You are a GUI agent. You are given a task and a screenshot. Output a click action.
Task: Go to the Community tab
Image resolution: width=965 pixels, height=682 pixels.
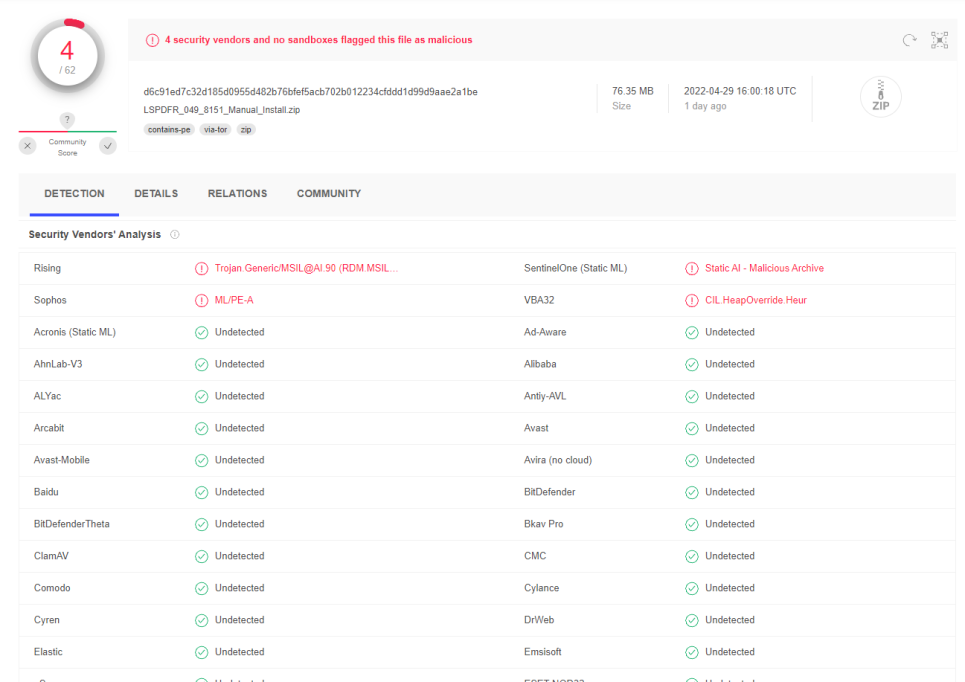tap(329, 194)
